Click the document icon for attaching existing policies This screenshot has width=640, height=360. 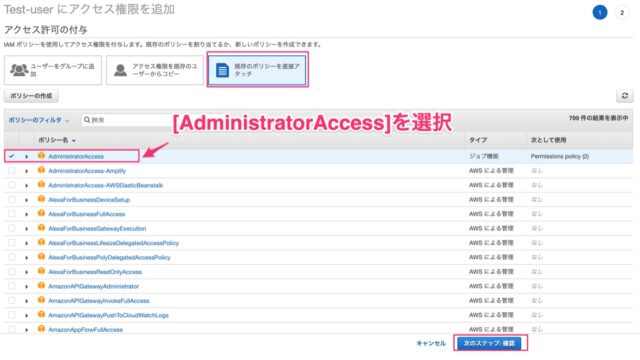[x=222, y=70]
